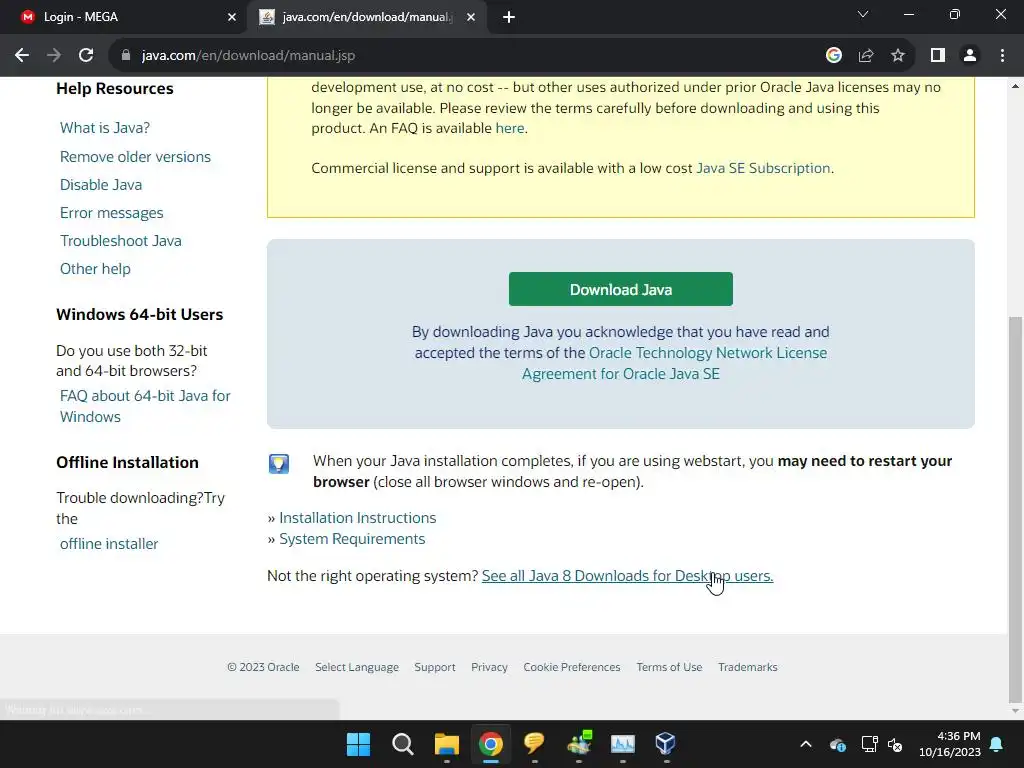This screenshot has width=1024, height=768.
Task: Click the padlock site info icon
Action: (126, 56)
